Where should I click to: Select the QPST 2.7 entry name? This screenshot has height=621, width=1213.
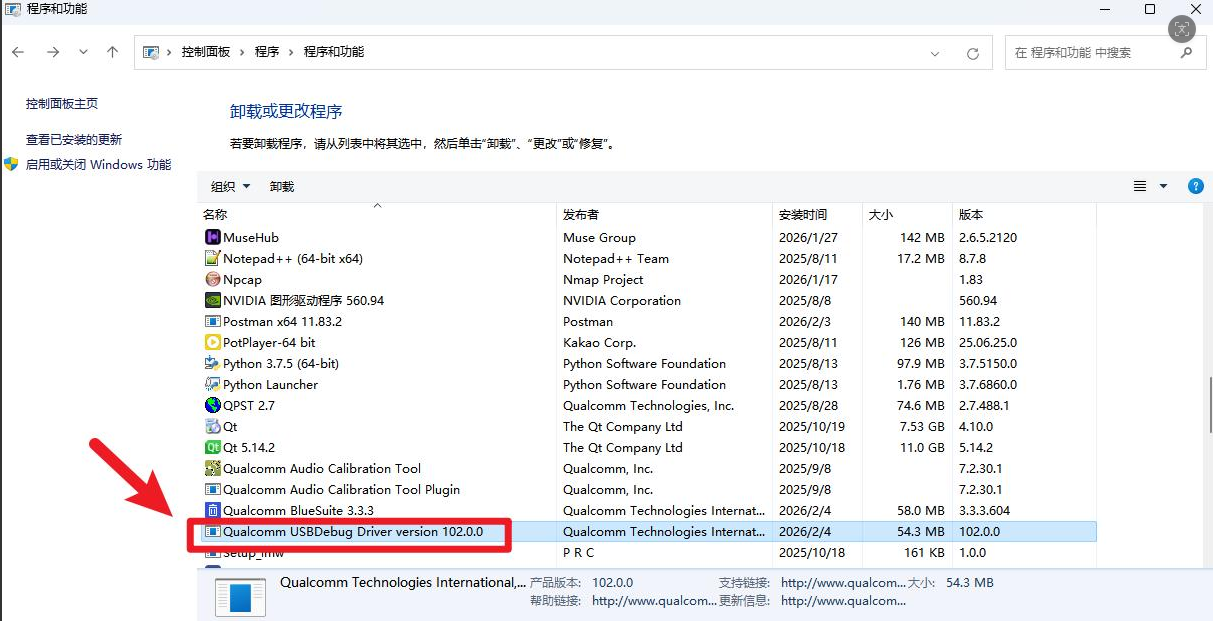click(x=249, y=406)
